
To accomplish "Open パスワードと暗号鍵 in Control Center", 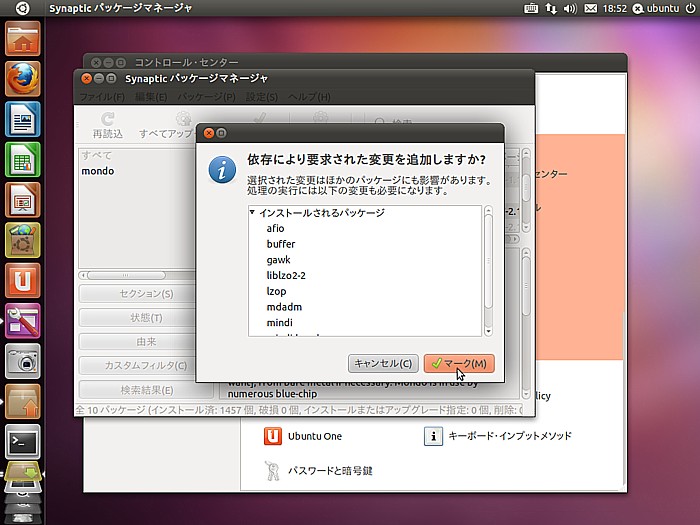I will tap(318, 471).
